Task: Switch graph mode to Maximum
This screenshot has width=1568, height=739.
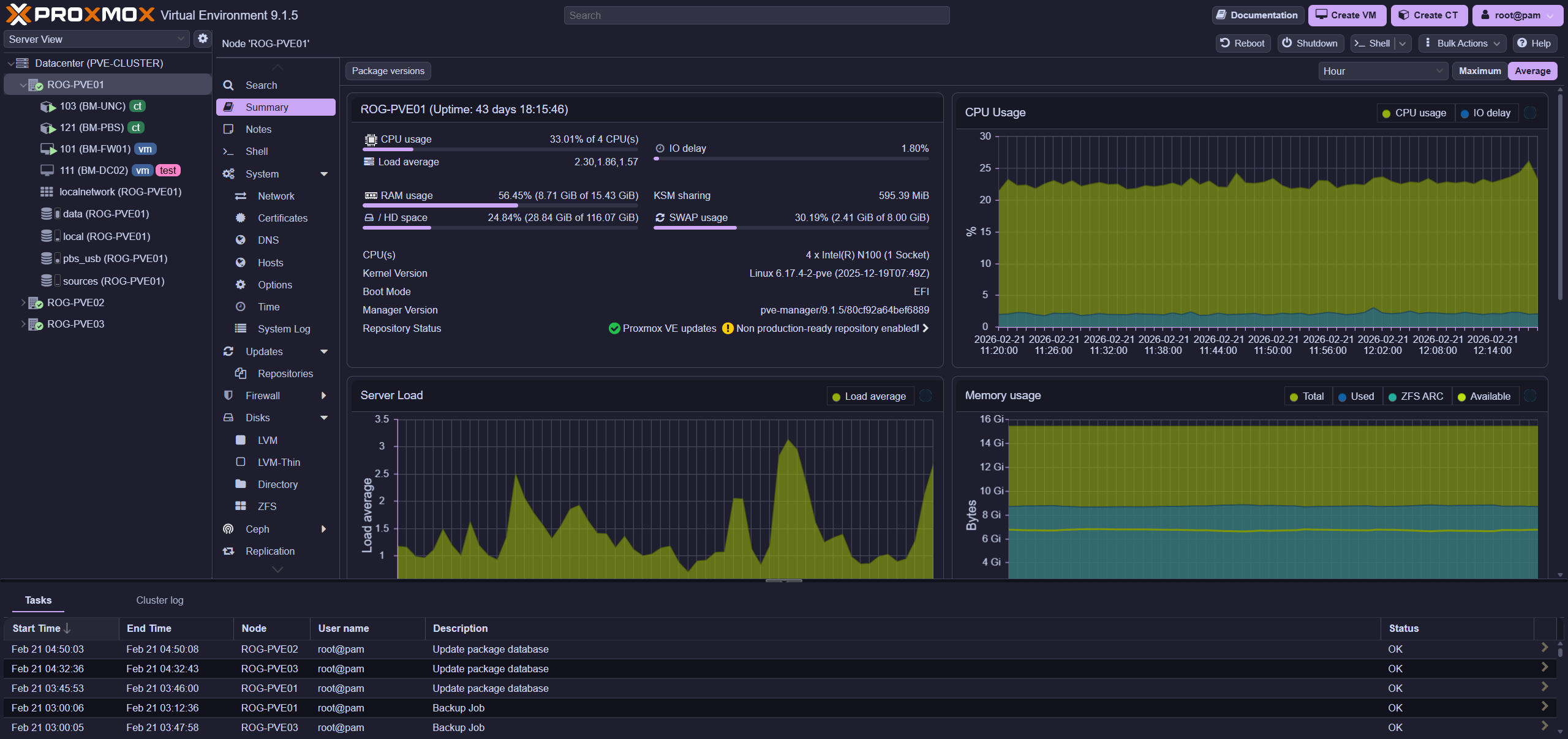Action: tap(1479, 71)
